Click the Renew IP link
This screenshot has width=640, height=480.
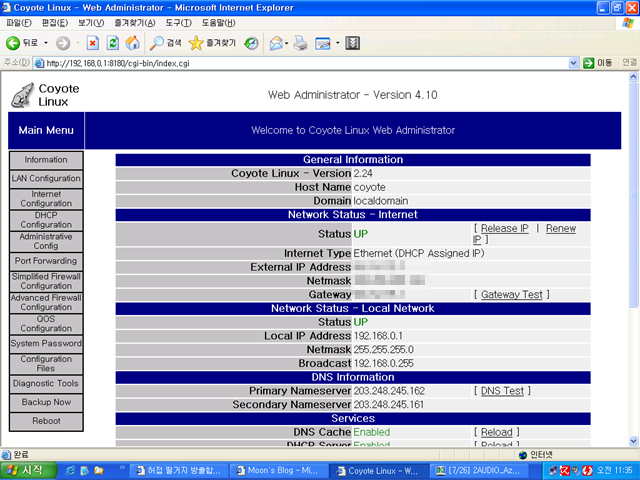pos(560,229)
